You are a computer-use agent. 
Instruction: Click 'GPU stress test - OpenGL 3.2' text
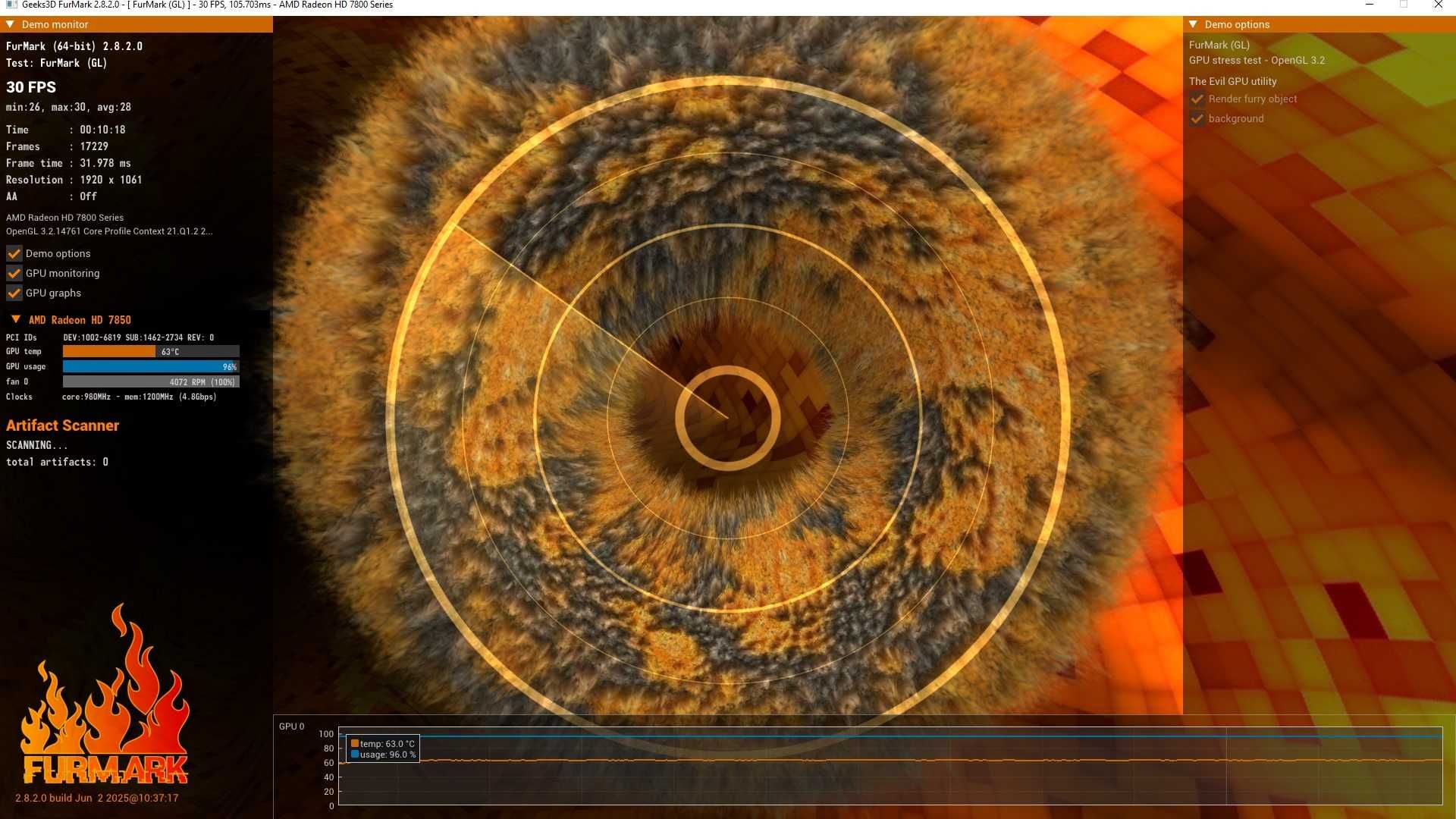(1257, 60)
